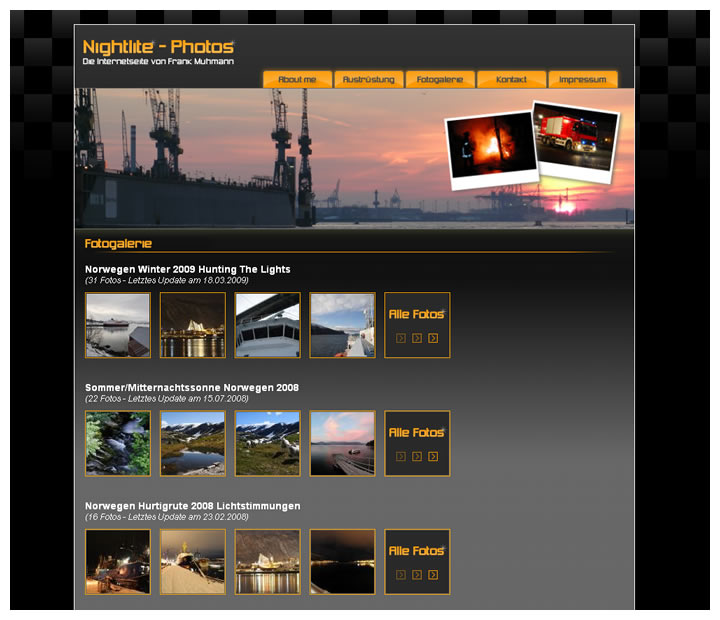Click first arrow icon under Sommer 2008 Alle Fotos

(401, 457)
